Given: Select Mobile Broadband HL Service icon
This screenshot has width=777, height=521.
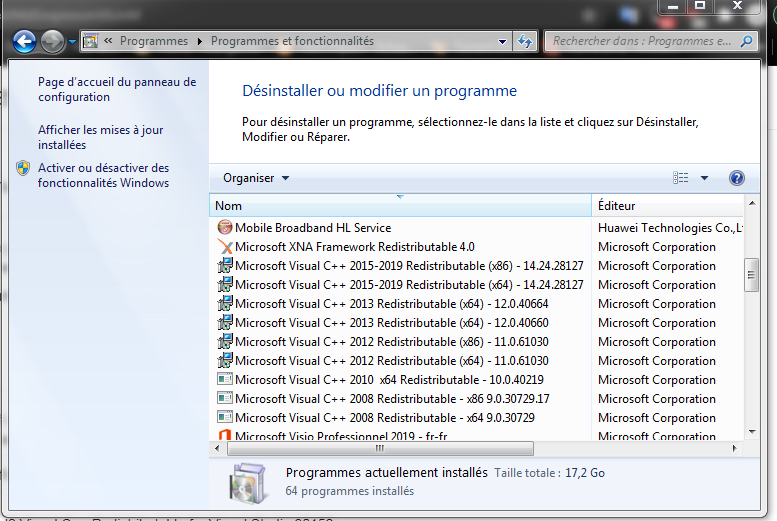Looking at the screenshot, I should click(225, 227).
